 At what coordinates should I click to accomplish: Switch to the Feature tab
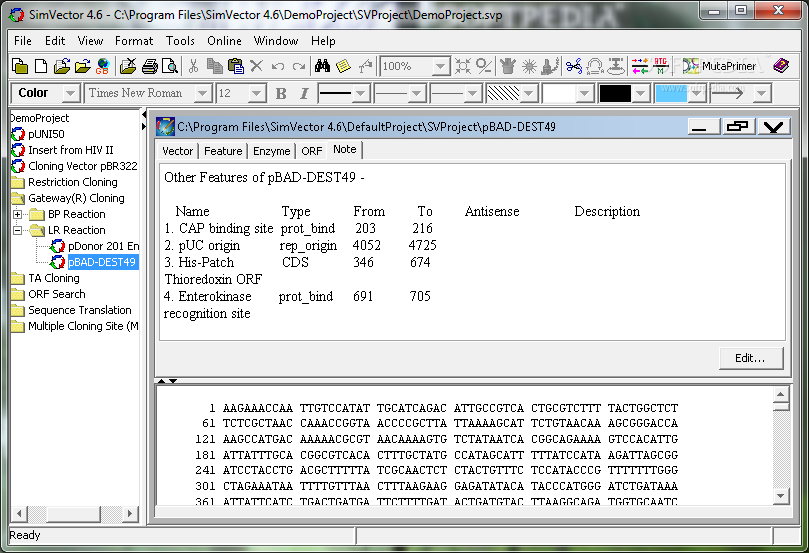223,151
